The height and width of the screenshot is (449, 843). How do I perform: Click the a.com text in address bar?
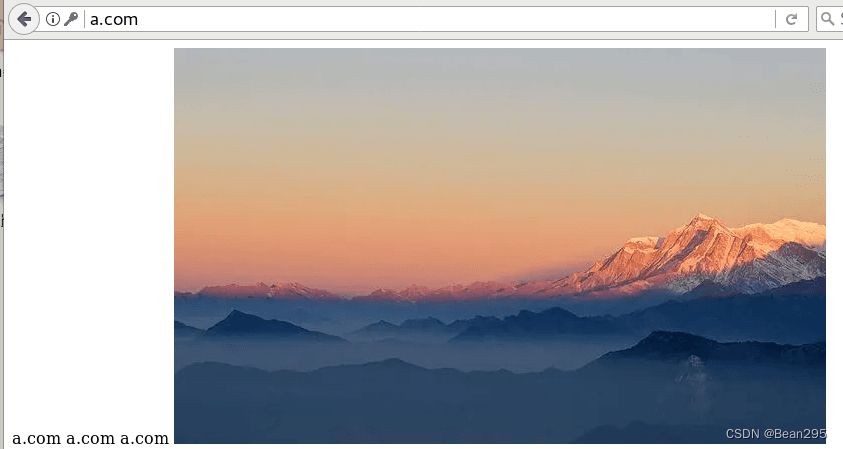coord(114,19)
